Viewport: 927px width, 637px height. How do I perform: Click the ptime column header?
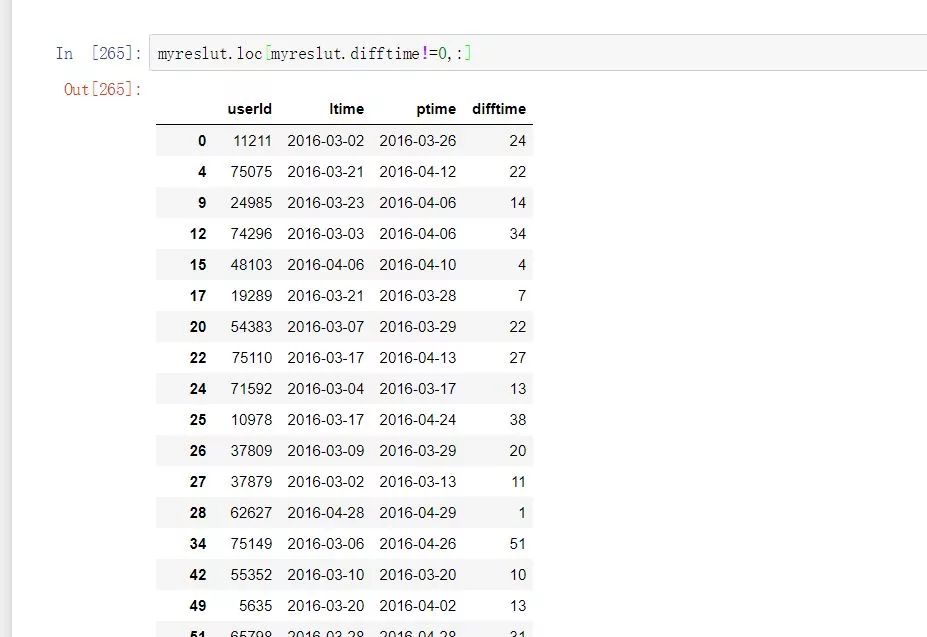(x=436, y=109)
